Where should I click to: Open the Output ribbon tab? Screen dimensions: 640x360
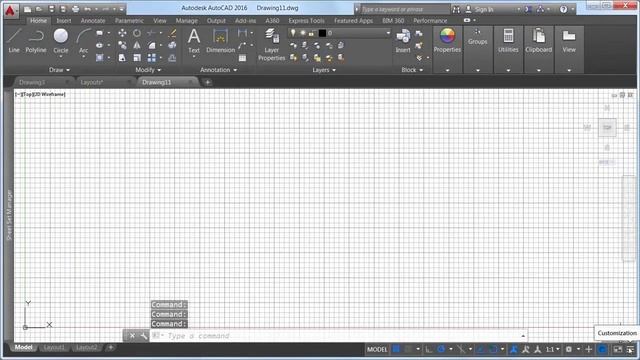pos(216,20)
